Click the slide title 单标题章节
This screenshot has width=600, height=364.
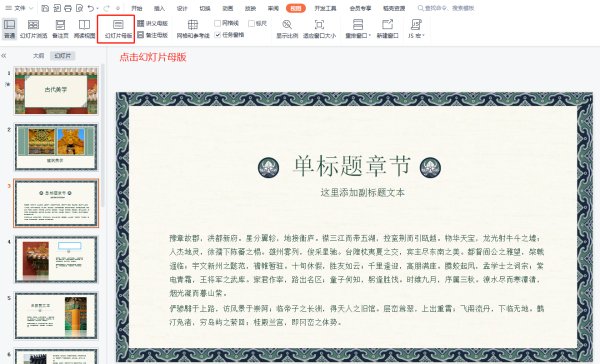click(x=351, y=167)
